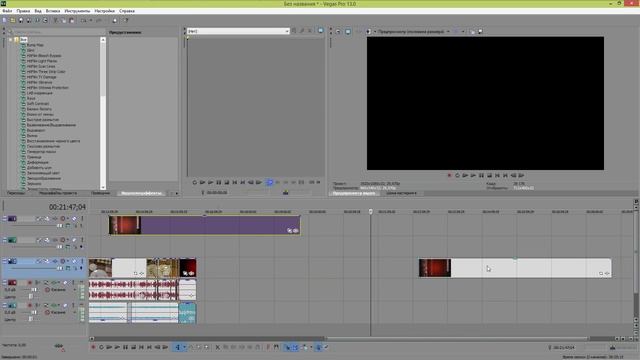Screen dimensions: 640x360
Task: Start recording from the timeline transport bar
Action: pos(93,347)
